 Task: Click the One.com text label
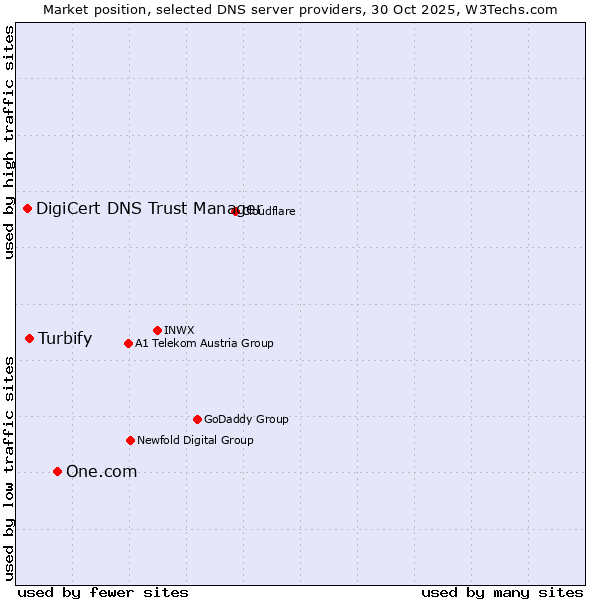coord(101,471)
